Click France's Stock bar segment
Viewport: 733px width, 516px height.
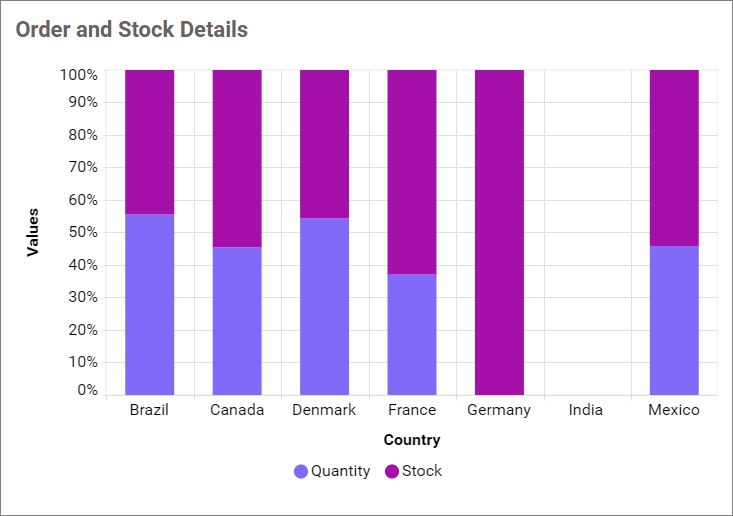(x=412, y=172)
